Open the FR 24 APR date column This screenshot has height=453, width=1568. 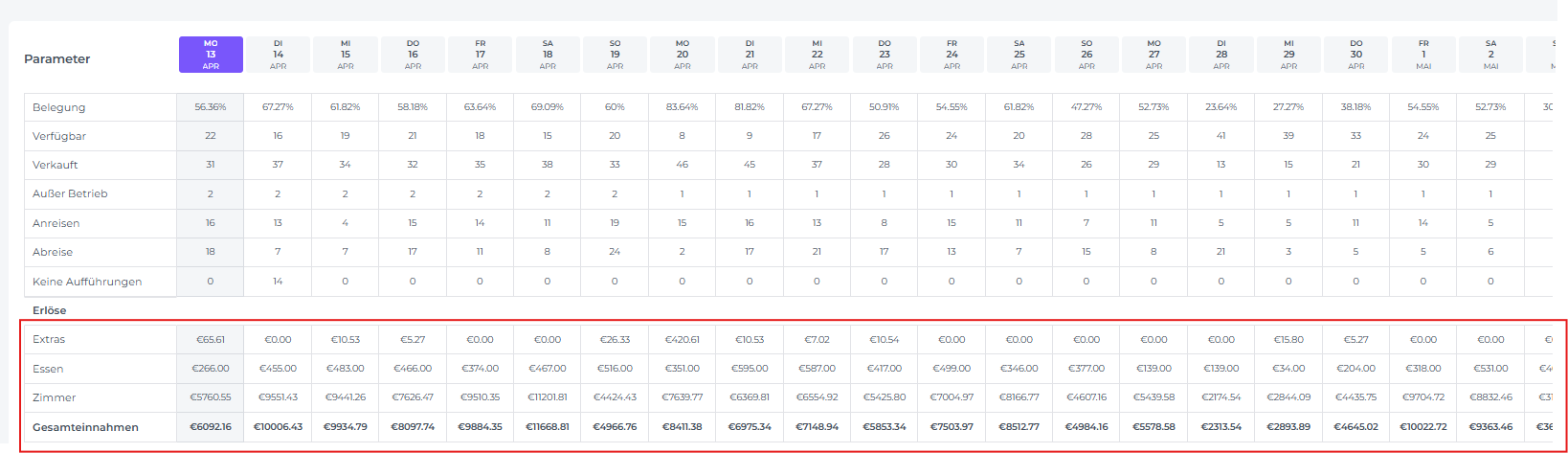952,55
